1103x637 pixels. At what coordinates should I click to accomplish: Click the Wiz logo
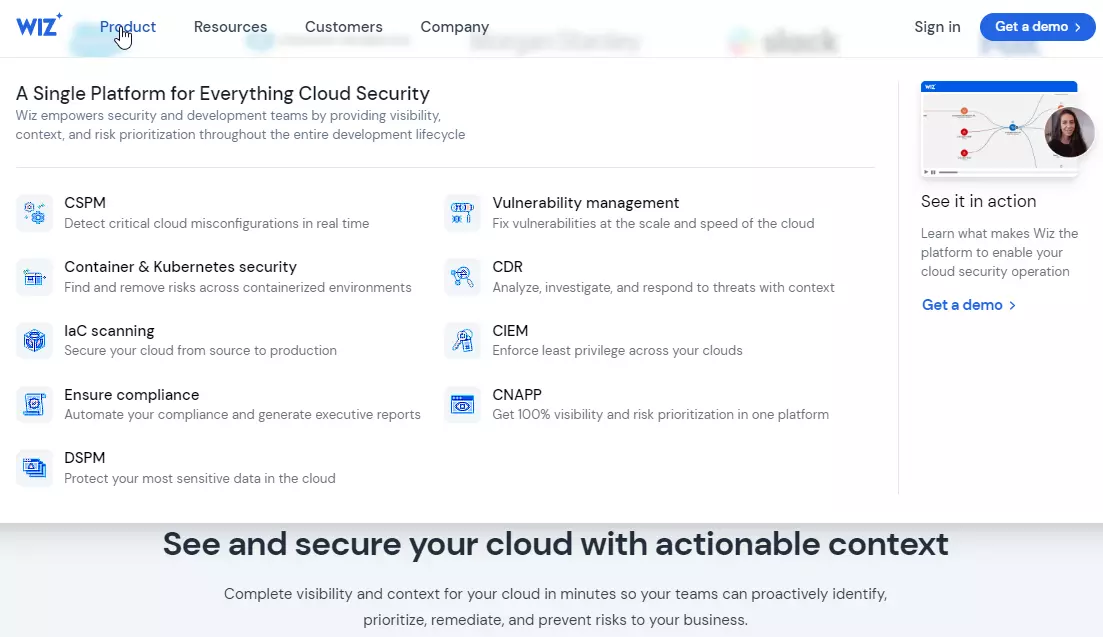38,27
